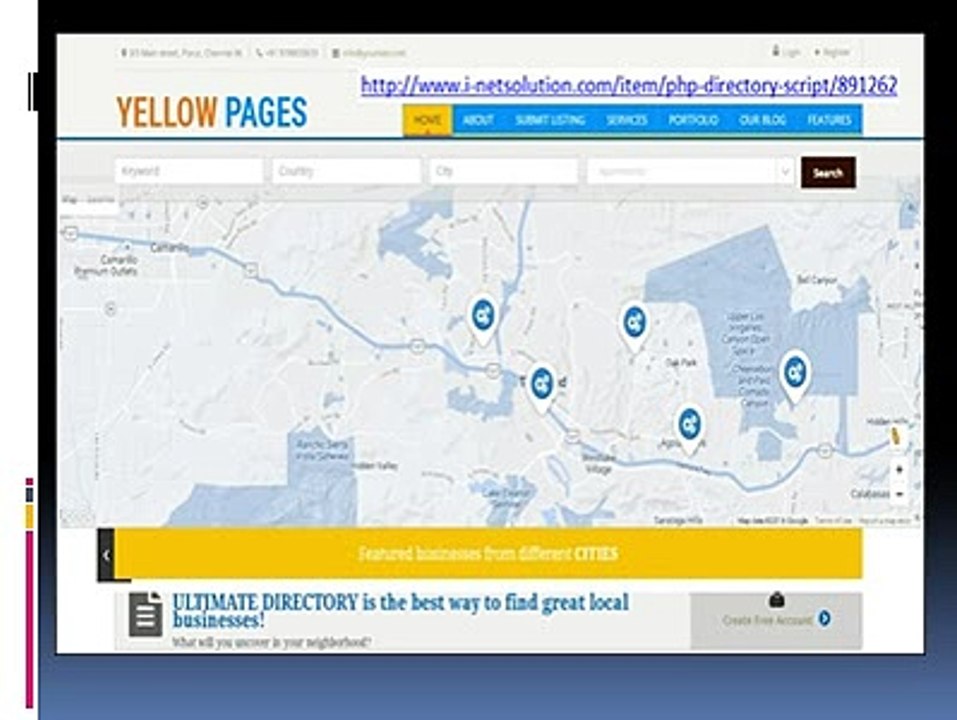Viewport: 957px width, 720px height.
Task: Click the City input field
Action: pos(504,171)
